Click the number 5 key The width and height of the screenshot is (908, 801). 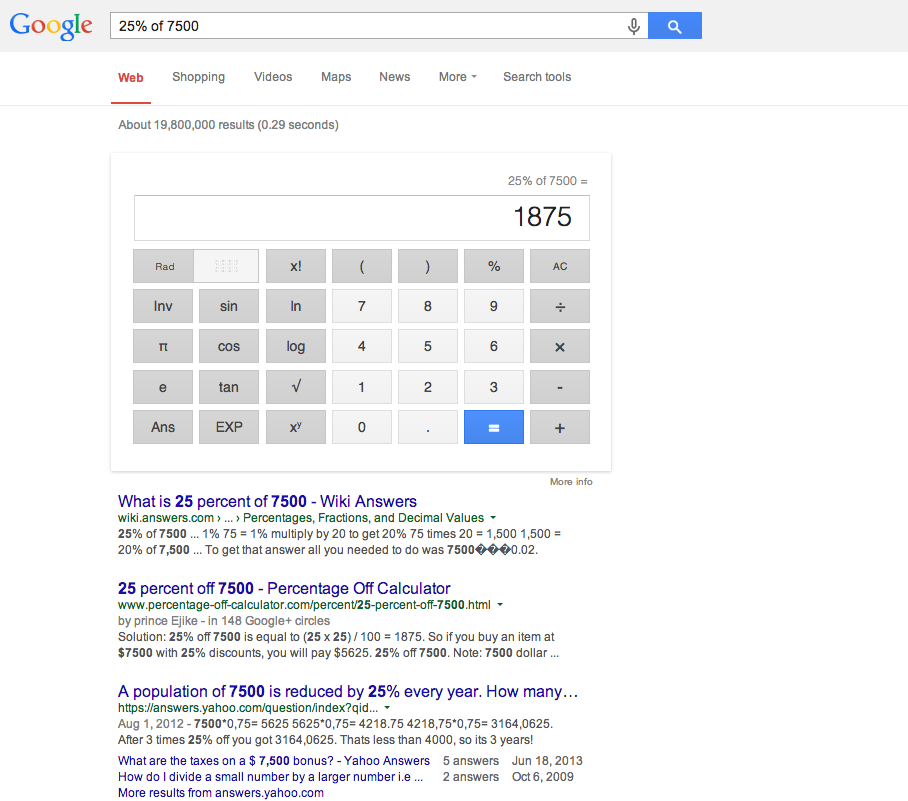coord(428,346)
